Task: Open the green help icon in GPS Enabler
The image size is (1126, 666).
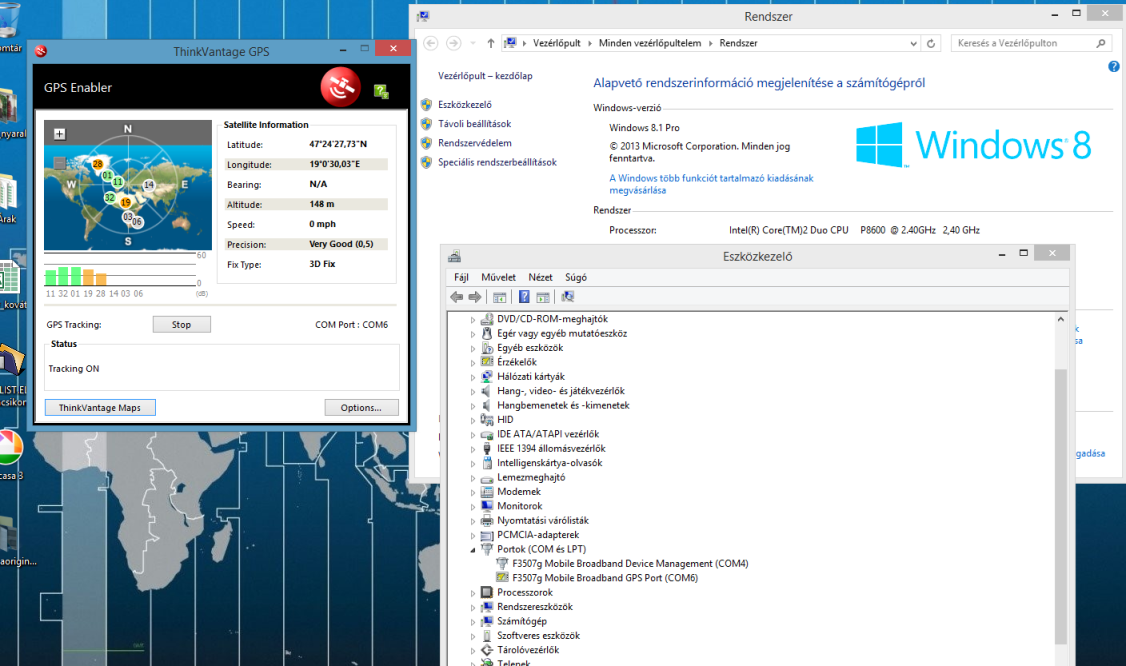Action: tap(381, 91)
